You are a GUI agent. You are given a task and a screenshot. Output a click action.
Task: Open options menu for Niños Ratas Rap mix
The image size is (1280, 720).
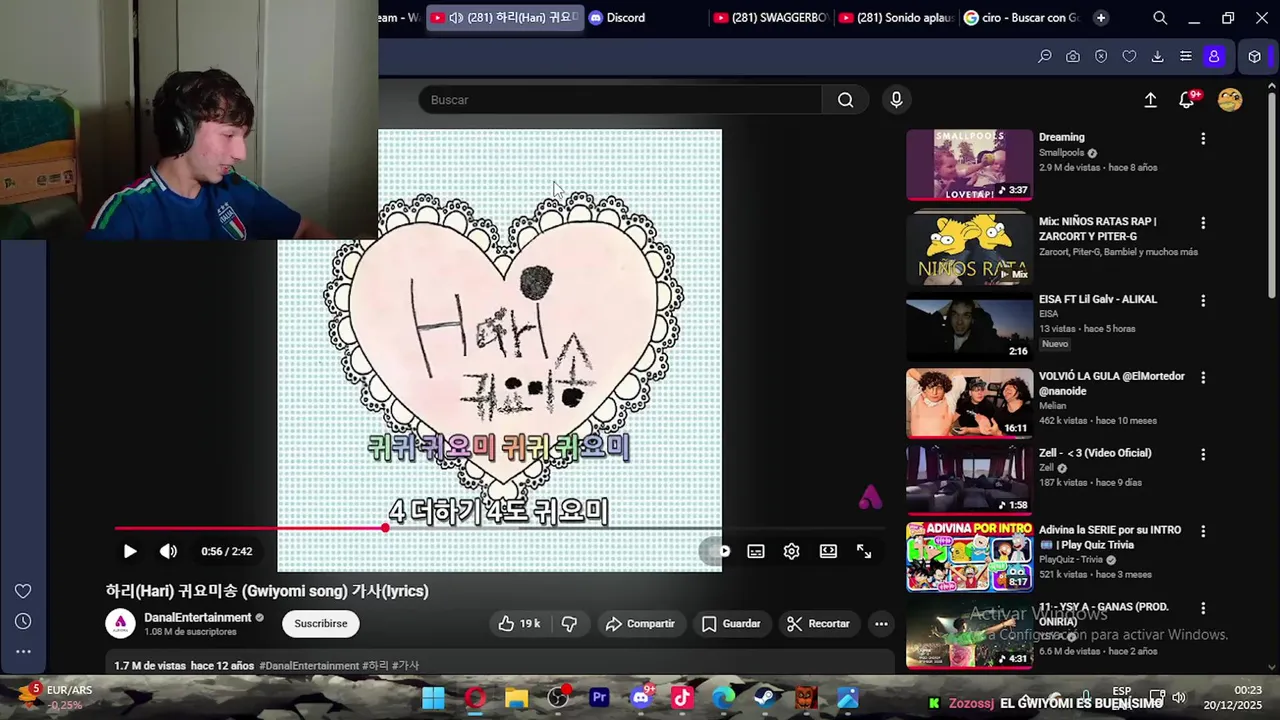[1203, 223]
